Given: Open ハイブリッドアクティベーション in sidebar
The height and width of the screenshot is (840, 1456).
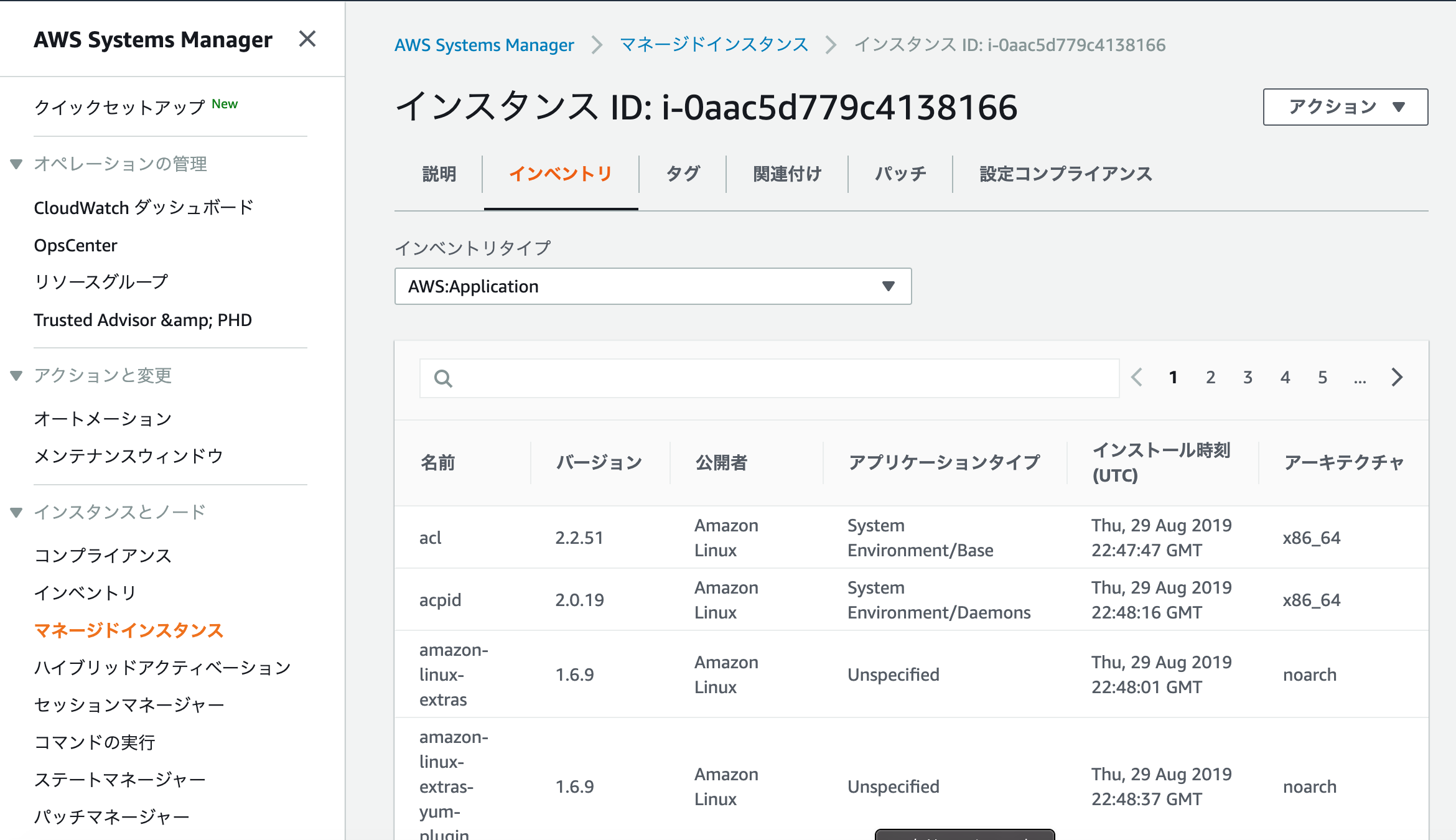Looking at the screenshot, I should click(162, 668).
